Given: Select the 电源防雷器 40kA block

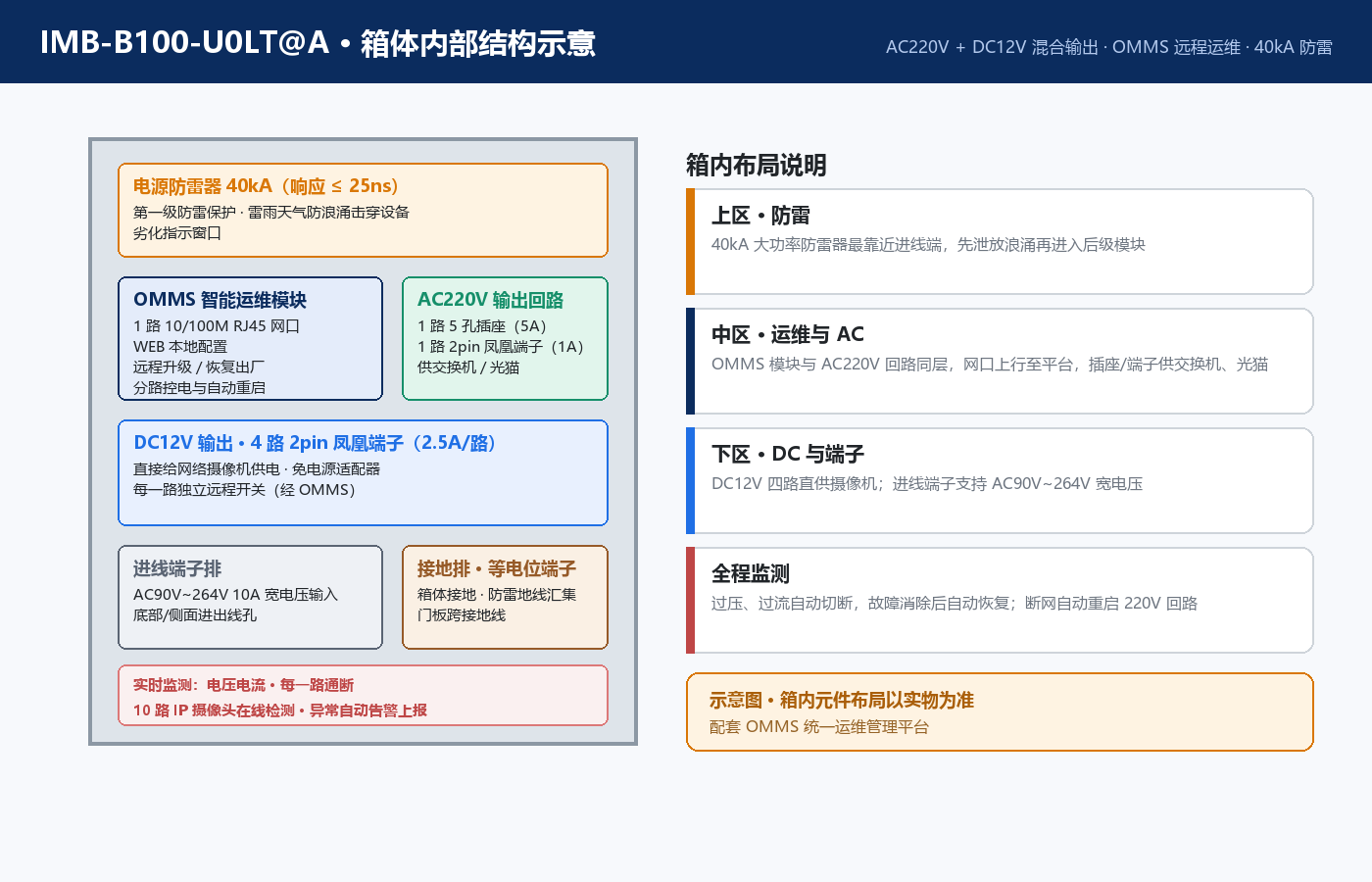Looking at the screenshot, I should [x=363, y=211].
